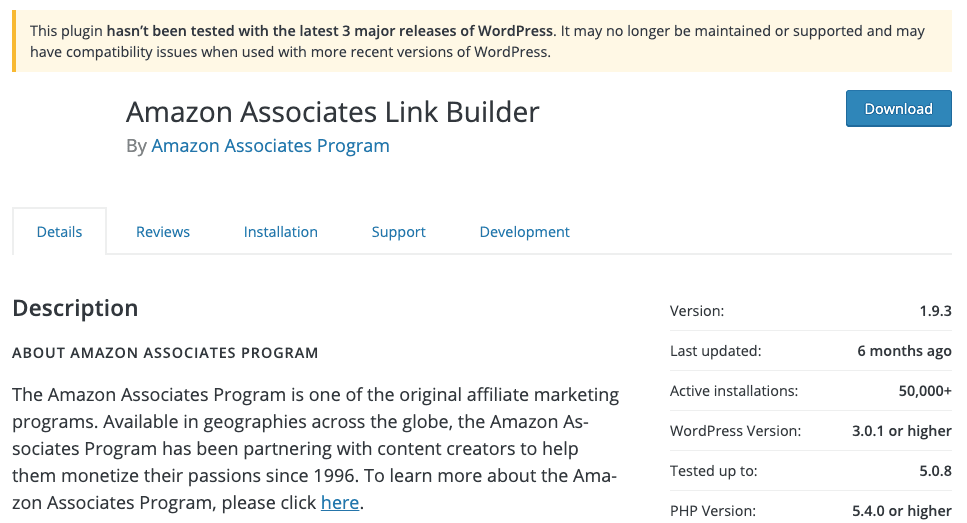The width and height of the screenshot is (967, 523).
Task: Click the About Amazon Associates Program subheading
Action: (165, 353)
